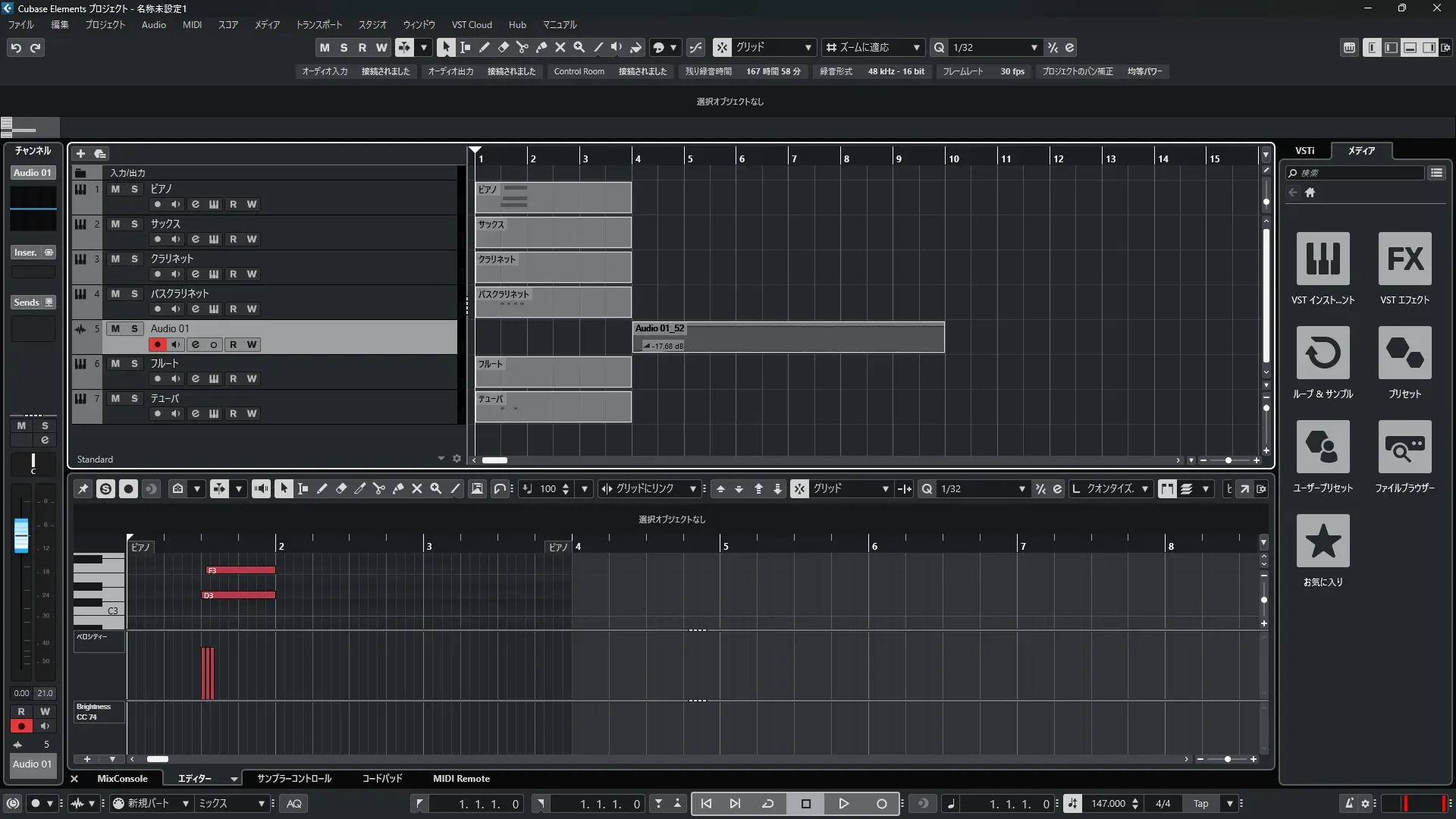The height and width of the screenshot is (819, 1456).
Task: Open the top toolbar quantize 1/32 dropdown
Action: pos(1034,47)
